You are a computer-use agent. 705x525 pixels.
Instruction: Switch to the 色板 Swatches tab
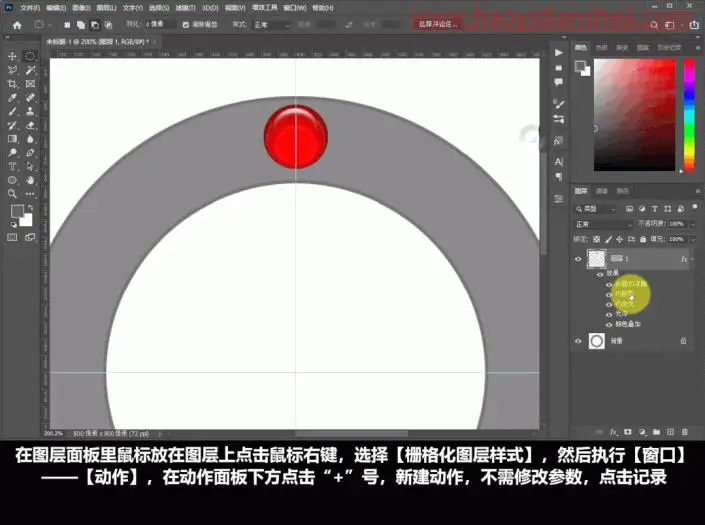pos(601,48)
